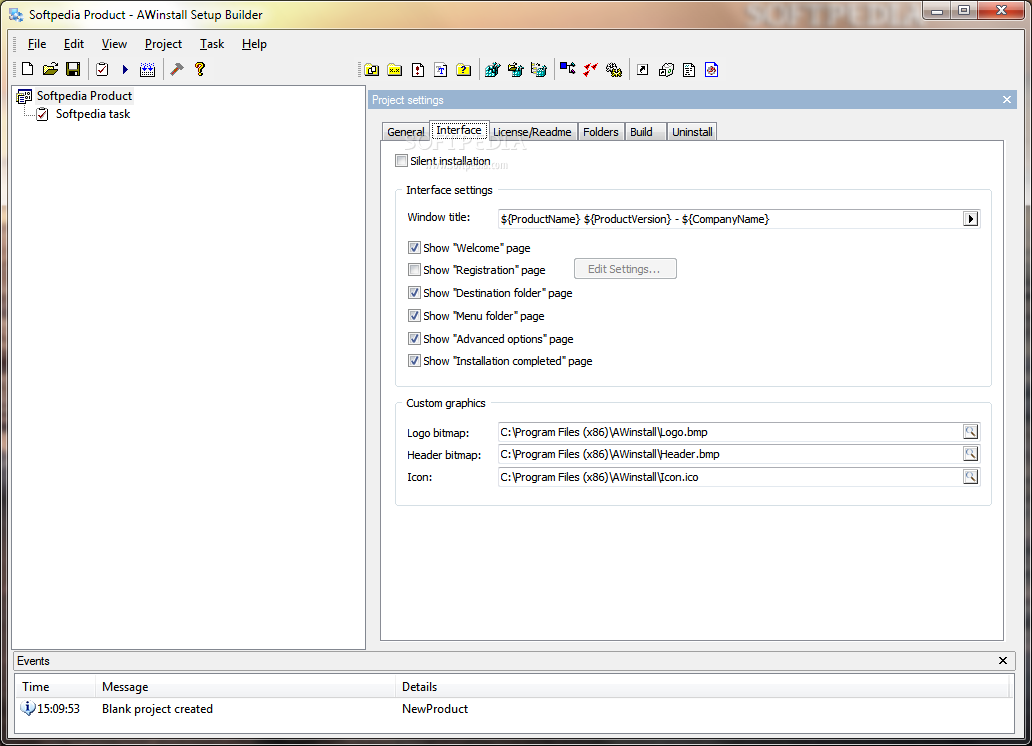The height and width of the screenshot is (746, 1032).
Task: Create a new project with blank page icon
Action: click(28, 69)
